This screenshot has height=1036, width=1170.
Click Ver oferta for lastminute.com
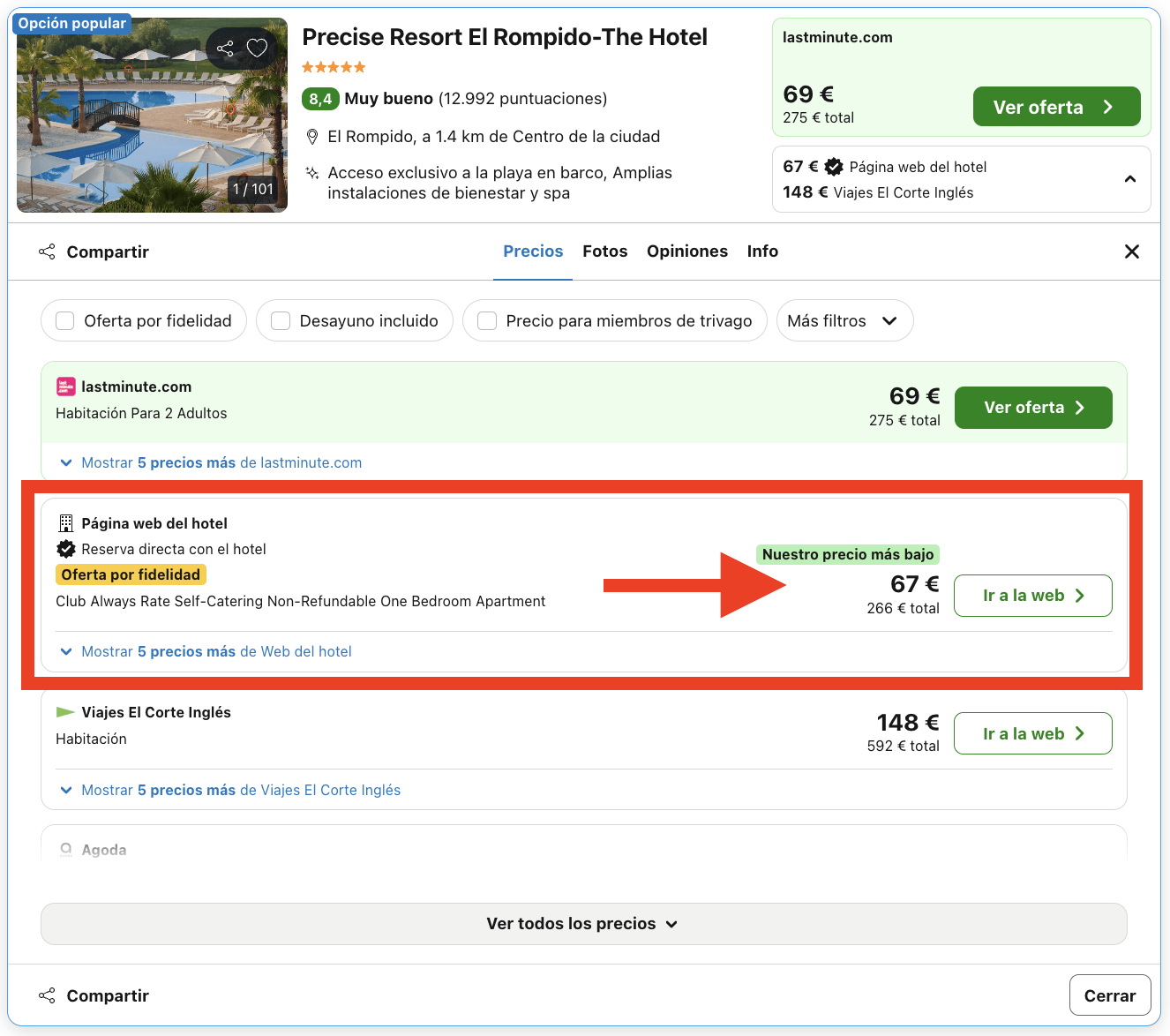coord(1032,407)
